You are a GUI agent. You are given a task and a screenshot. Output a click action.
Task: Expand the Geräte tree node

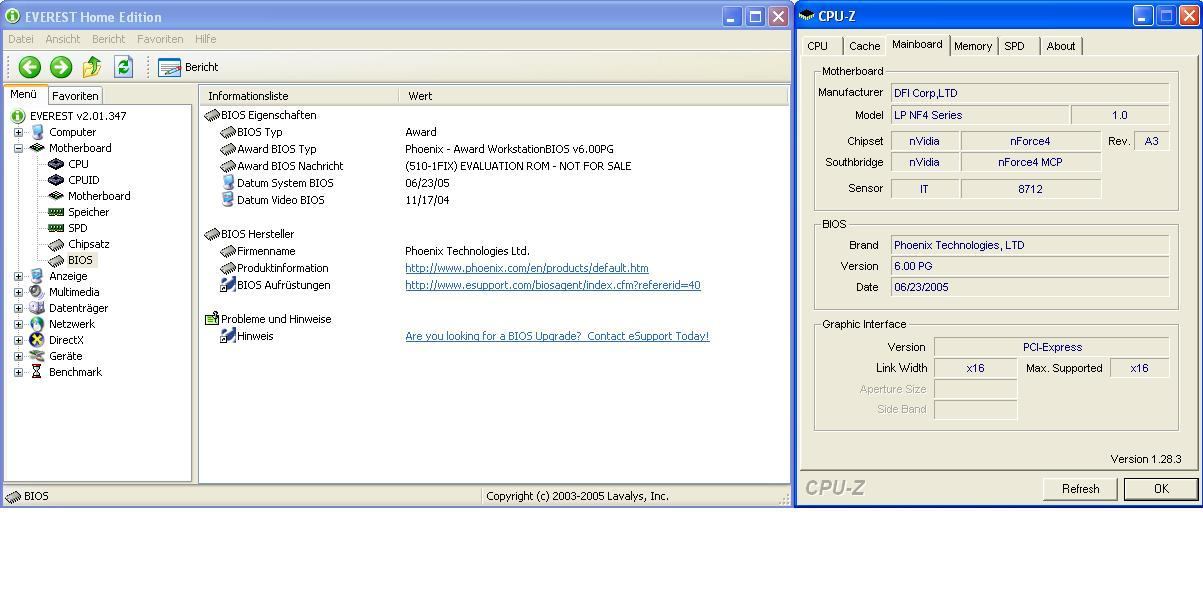[18, 356]
